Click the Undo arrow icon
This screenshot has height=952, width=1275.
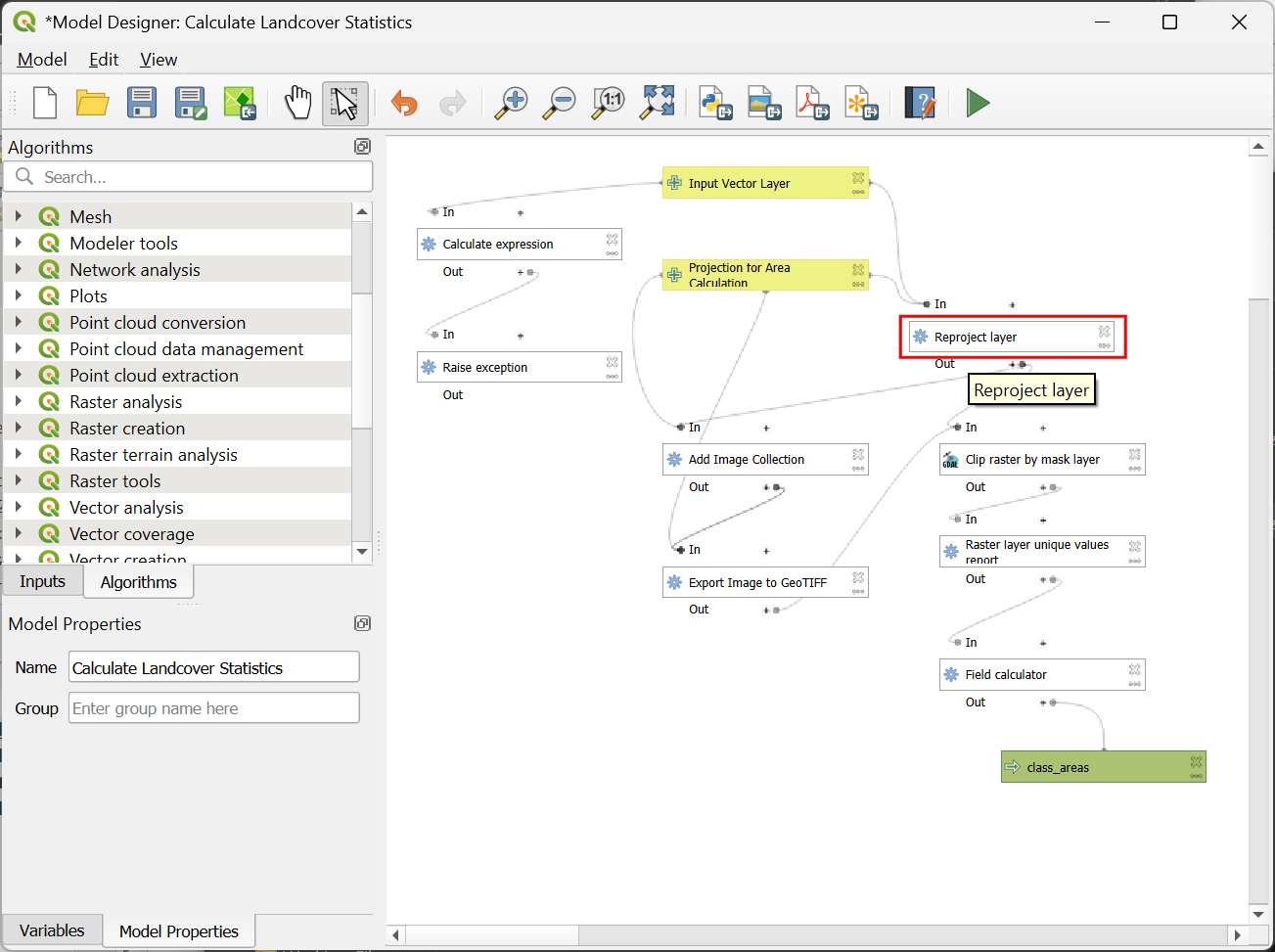click(404, 103)
